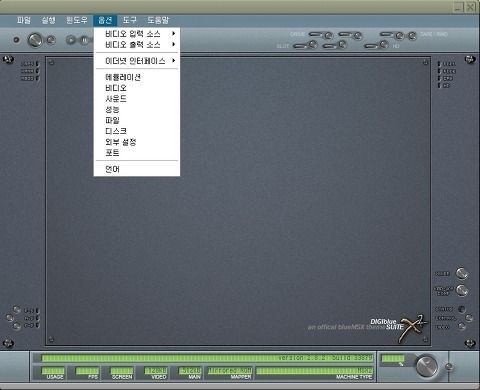Click the upper large knob in right side panel

click(462, 274)
